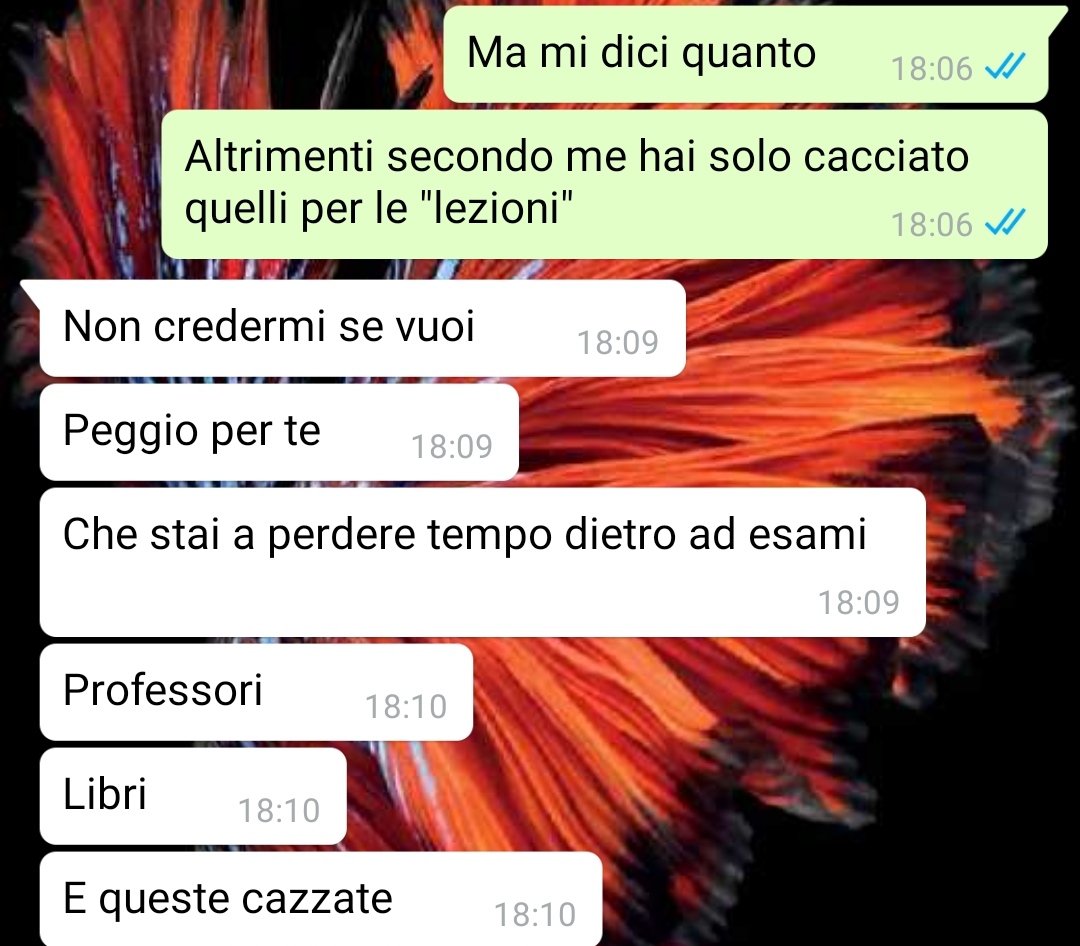
Task: Tap the 18:06 timestamp on the 'lezioni' message
Action: (x=931, y=224)
